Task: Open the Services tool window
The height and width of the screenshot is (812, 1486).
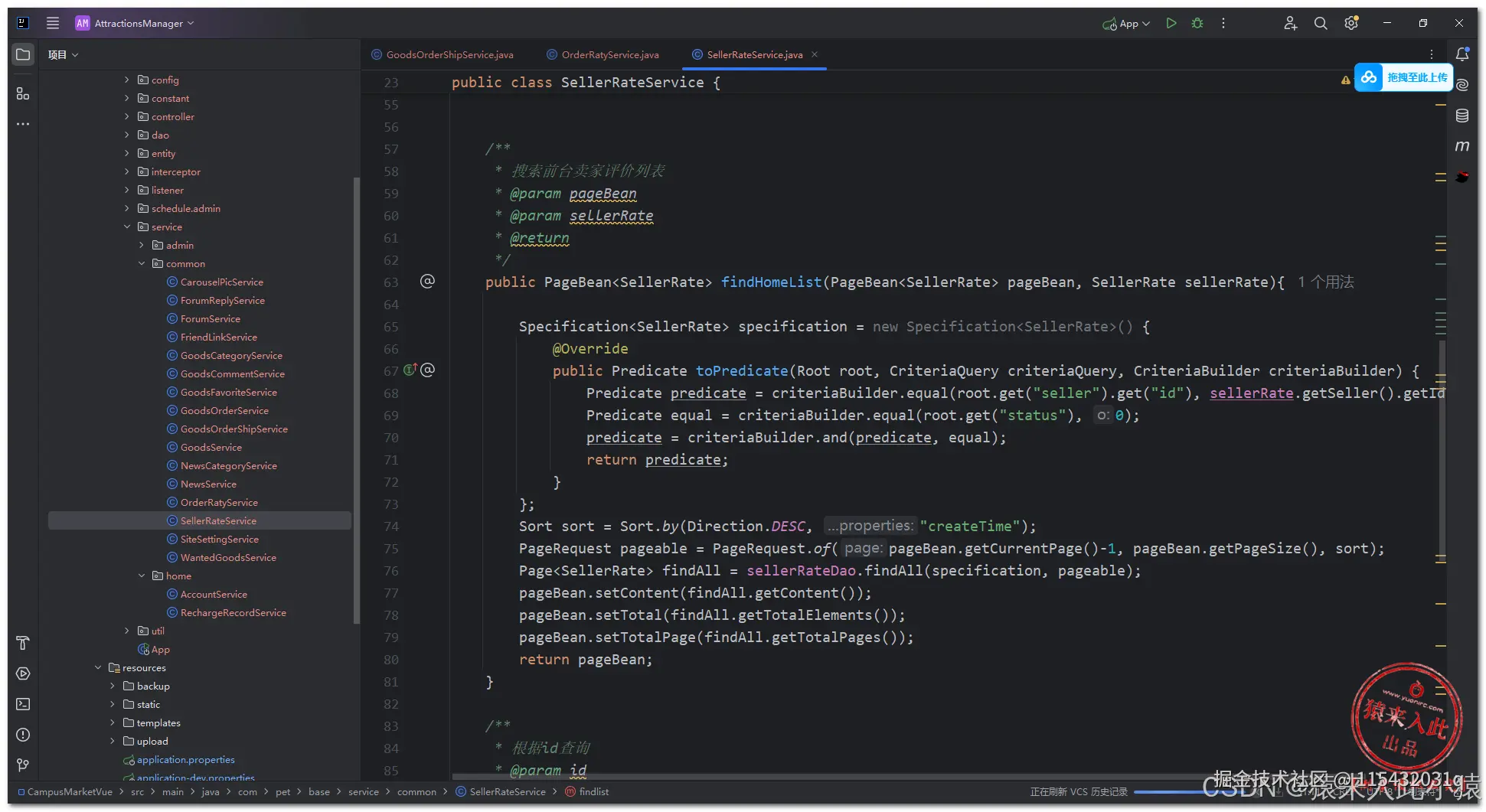Action: tap(23, 673)
